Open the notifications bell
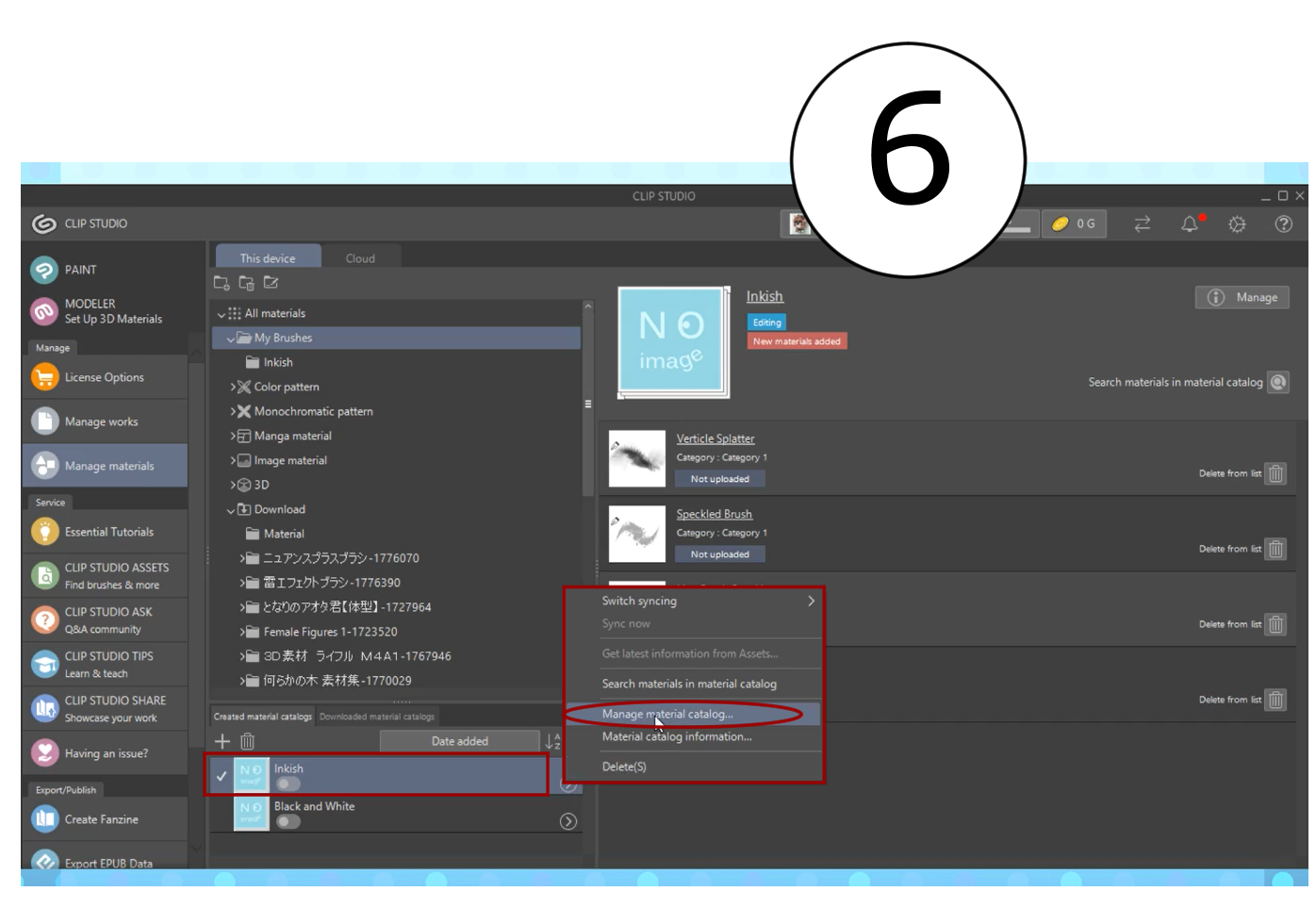The width and height of the screenshot is (1316, 908). [x=1190, y=223]
